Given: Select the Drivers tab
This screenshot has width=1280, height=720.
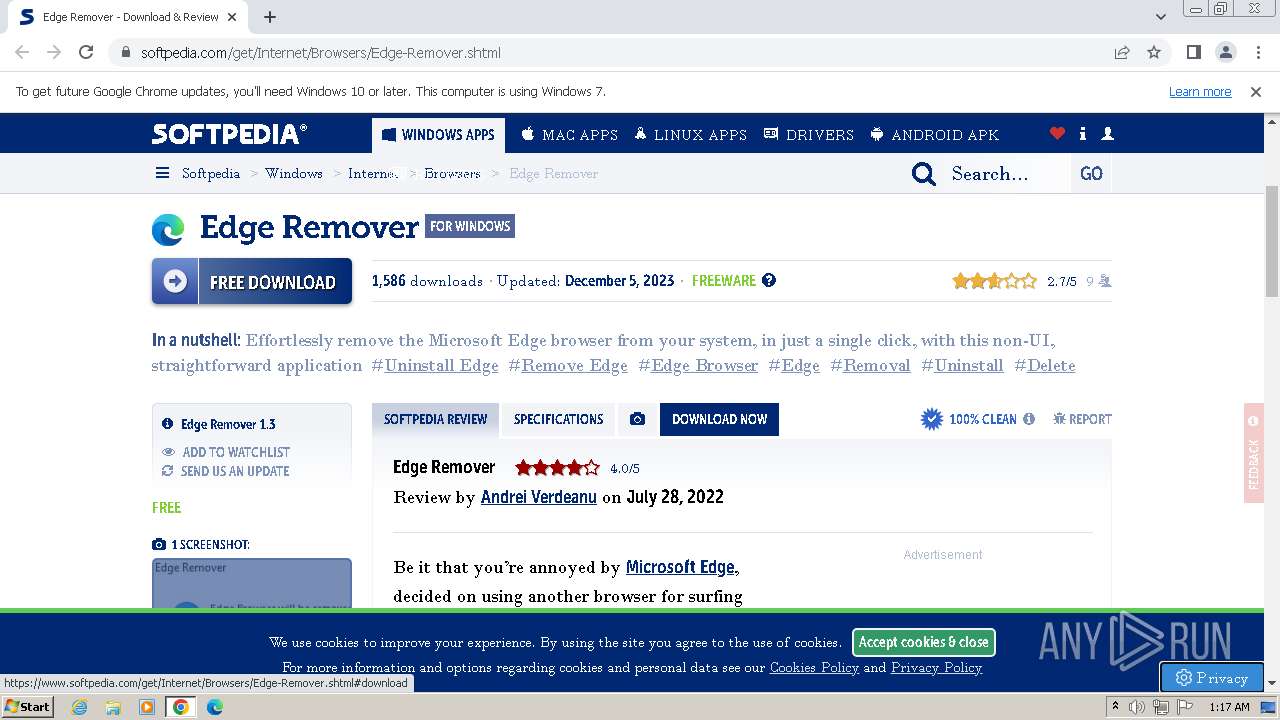Looking at the screenshot, I should point(808,134).
